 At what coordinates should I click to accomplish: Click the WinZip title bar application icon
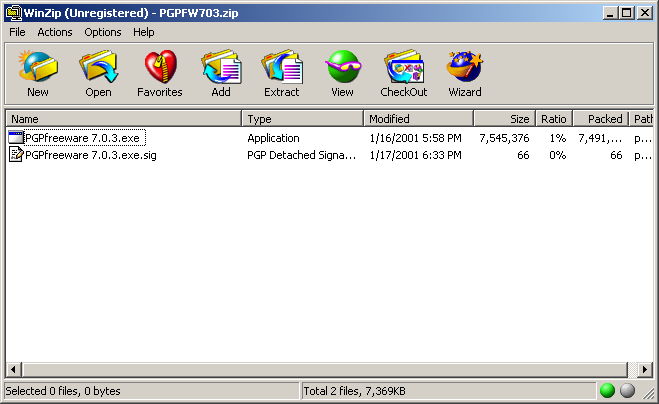13,13
